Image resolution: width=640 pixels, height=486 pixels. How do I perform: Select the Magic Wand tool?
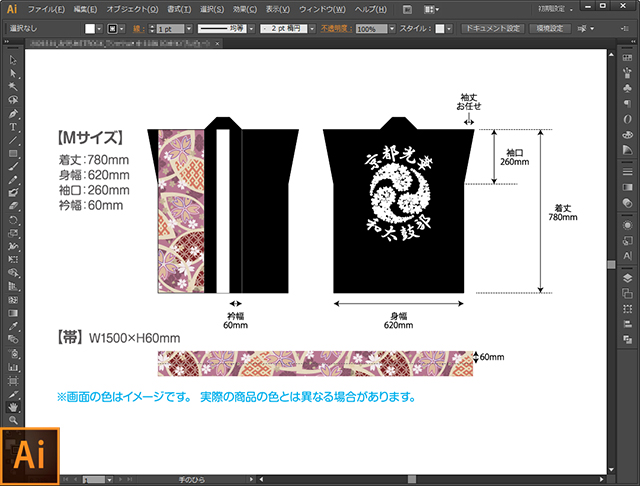13,87
